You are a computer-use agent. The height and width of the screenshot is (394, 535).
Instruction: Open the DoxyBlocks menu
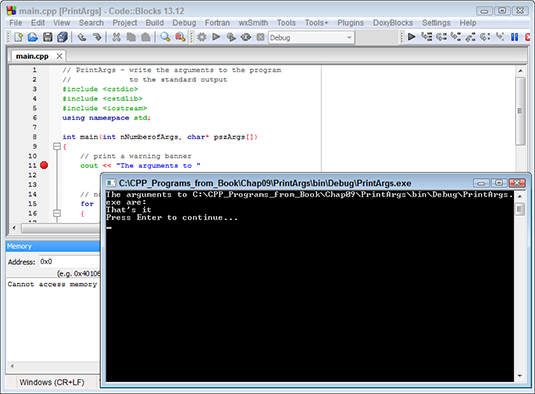tap(393, 23)
